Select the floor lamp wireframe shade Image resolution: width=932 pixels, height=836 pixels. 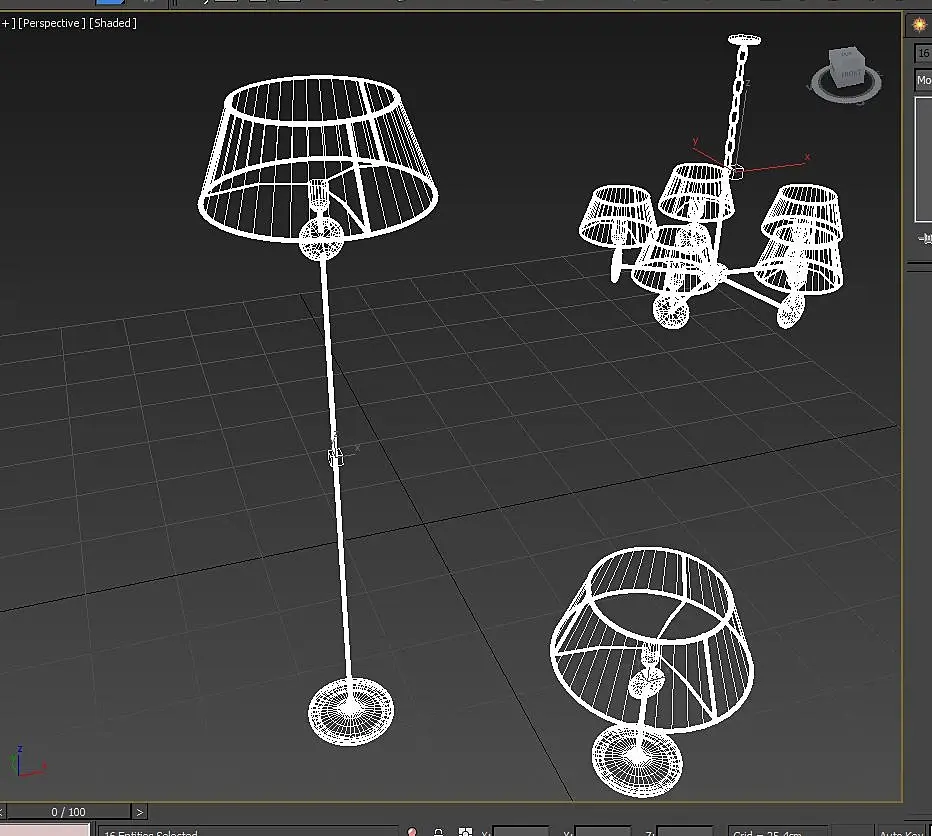click(318, 159)
